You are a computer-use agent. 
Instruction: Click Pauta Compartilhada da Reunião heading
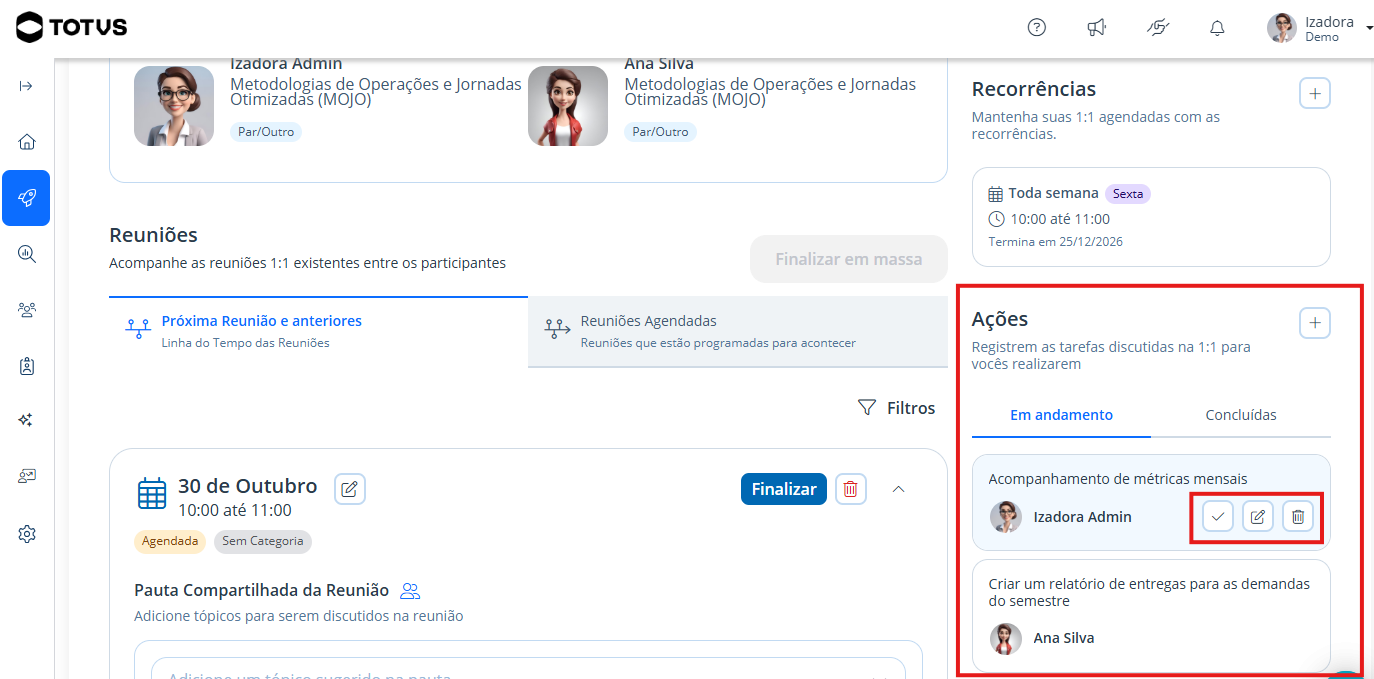(261, 590)
